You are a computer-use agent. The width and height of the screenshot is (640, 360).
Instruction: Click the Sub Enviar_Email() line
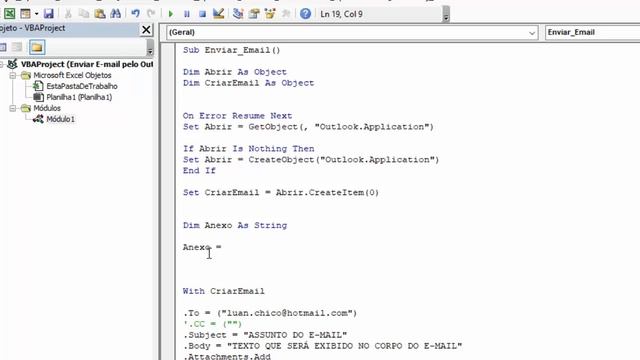pos(231,50)
